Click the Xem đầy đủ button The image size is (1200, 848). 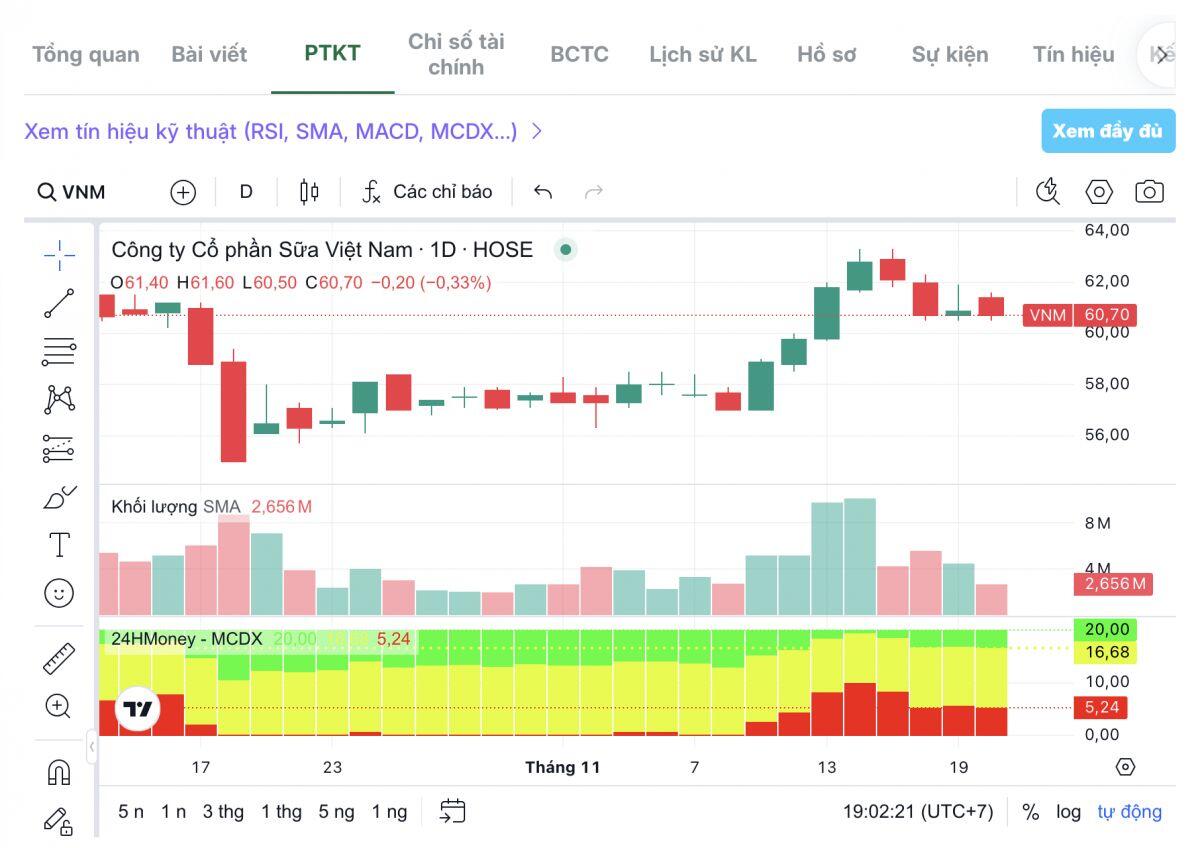[1107, 131]
